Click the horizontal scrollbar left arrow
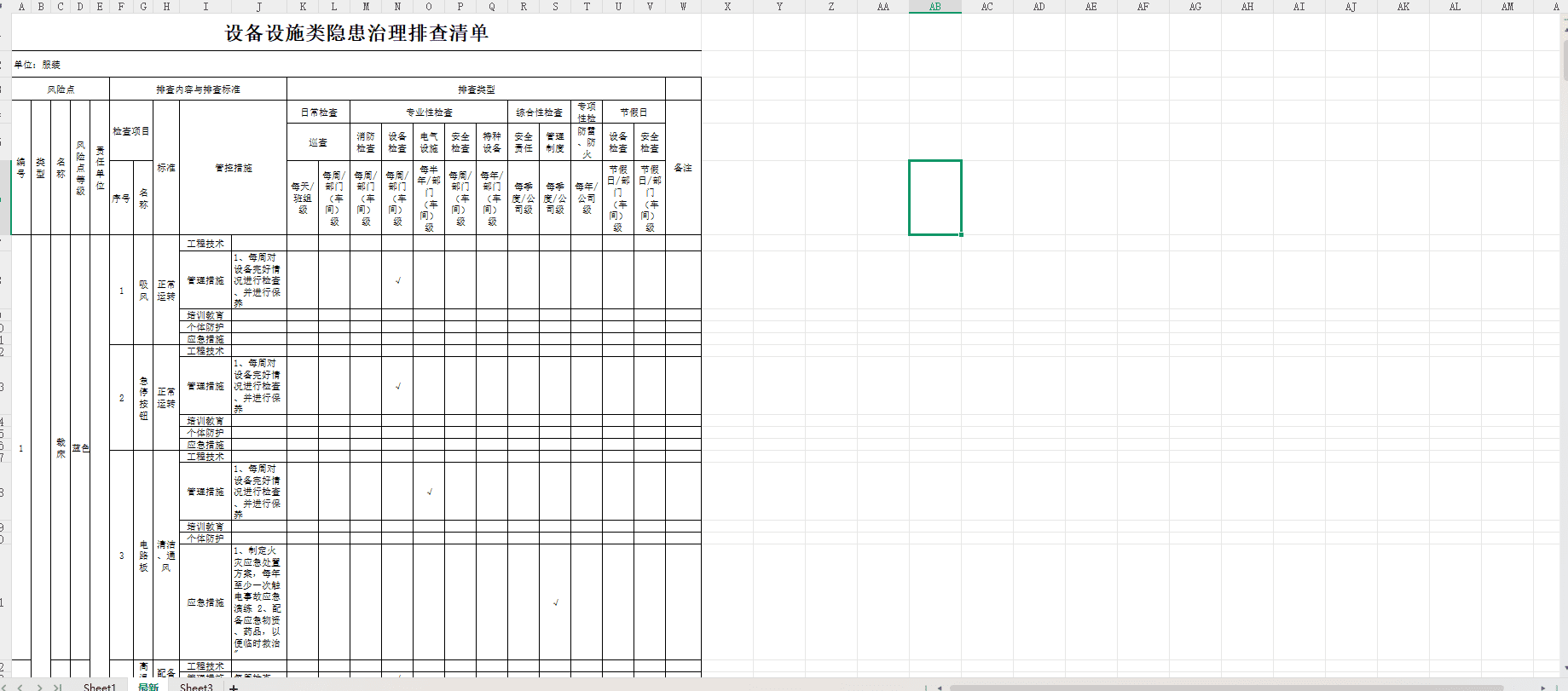1568x691 pixels. [x=940, y=688]
